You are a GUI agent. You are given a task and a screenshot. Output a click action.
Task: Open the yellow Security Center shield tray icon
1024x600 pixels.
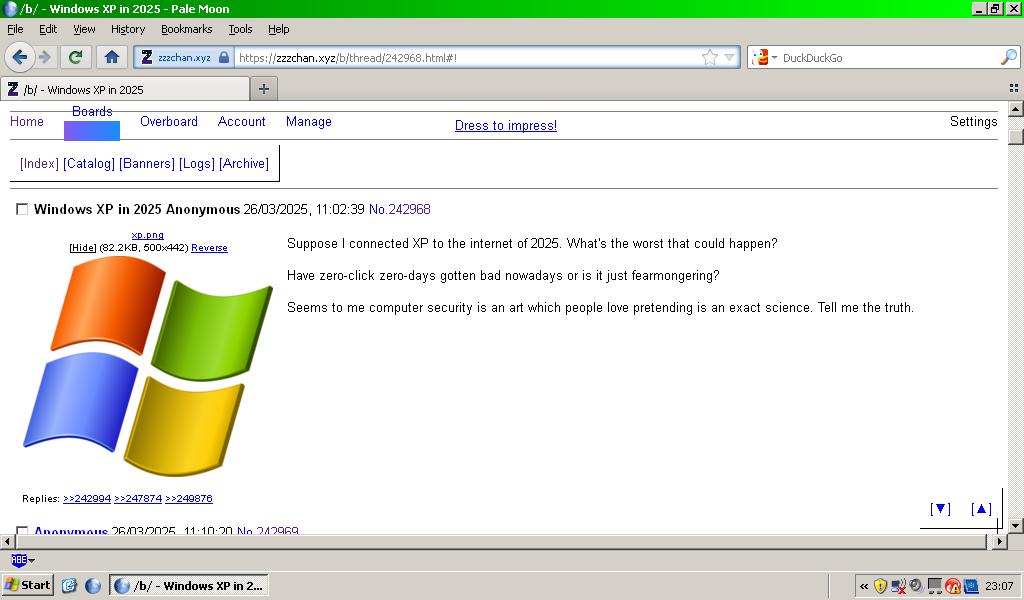pyautogui.click(x=880, y=586)
